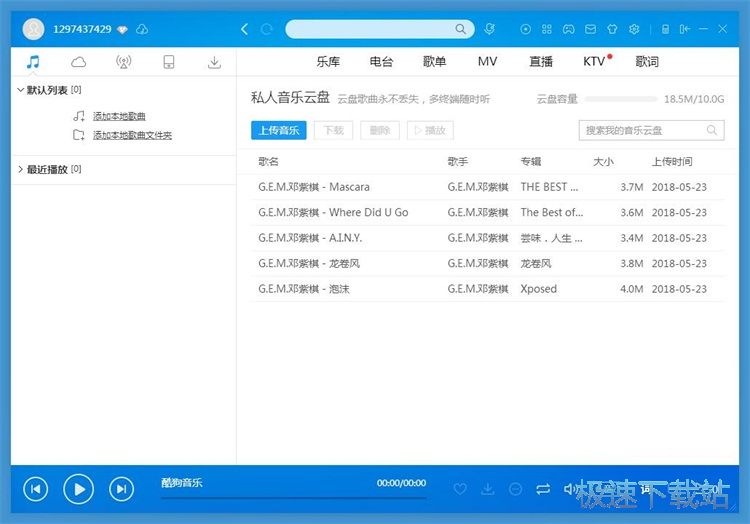Switch to mini mode icon

coord(684,29)
